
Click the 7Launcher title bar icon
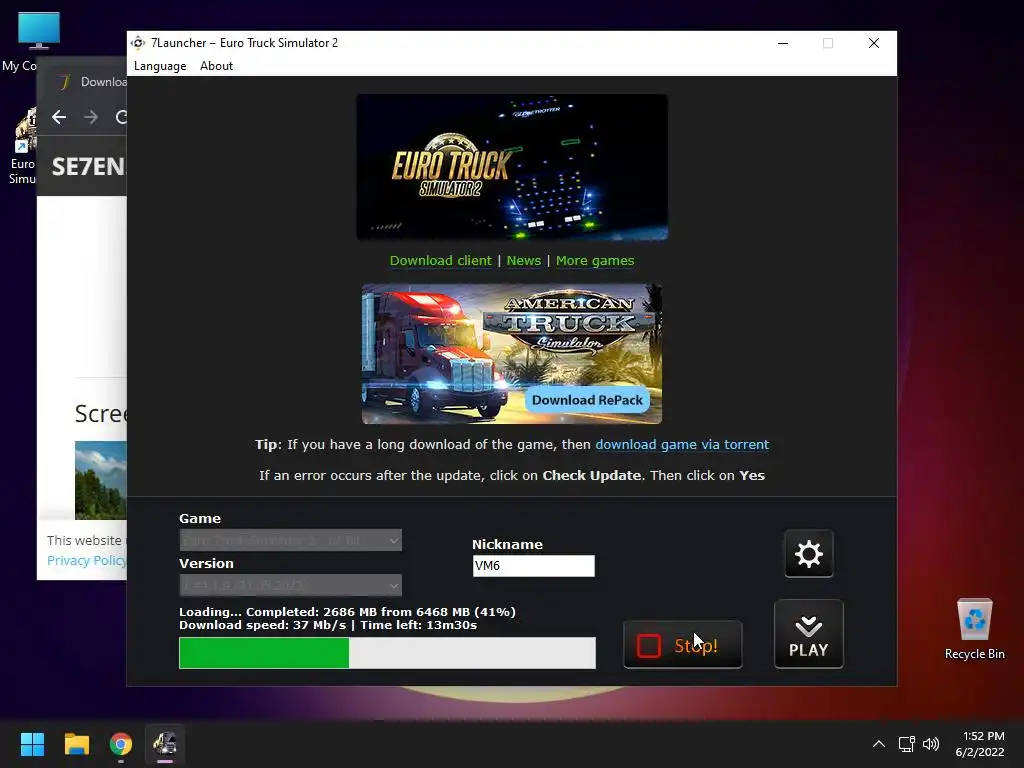138,43
